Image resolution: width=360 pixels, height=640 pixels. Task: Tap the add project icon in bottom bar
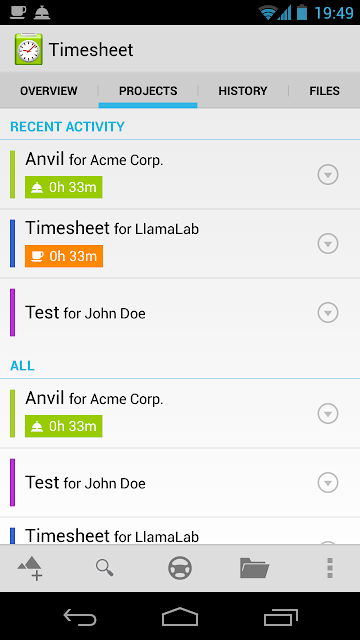pos(30,568)
